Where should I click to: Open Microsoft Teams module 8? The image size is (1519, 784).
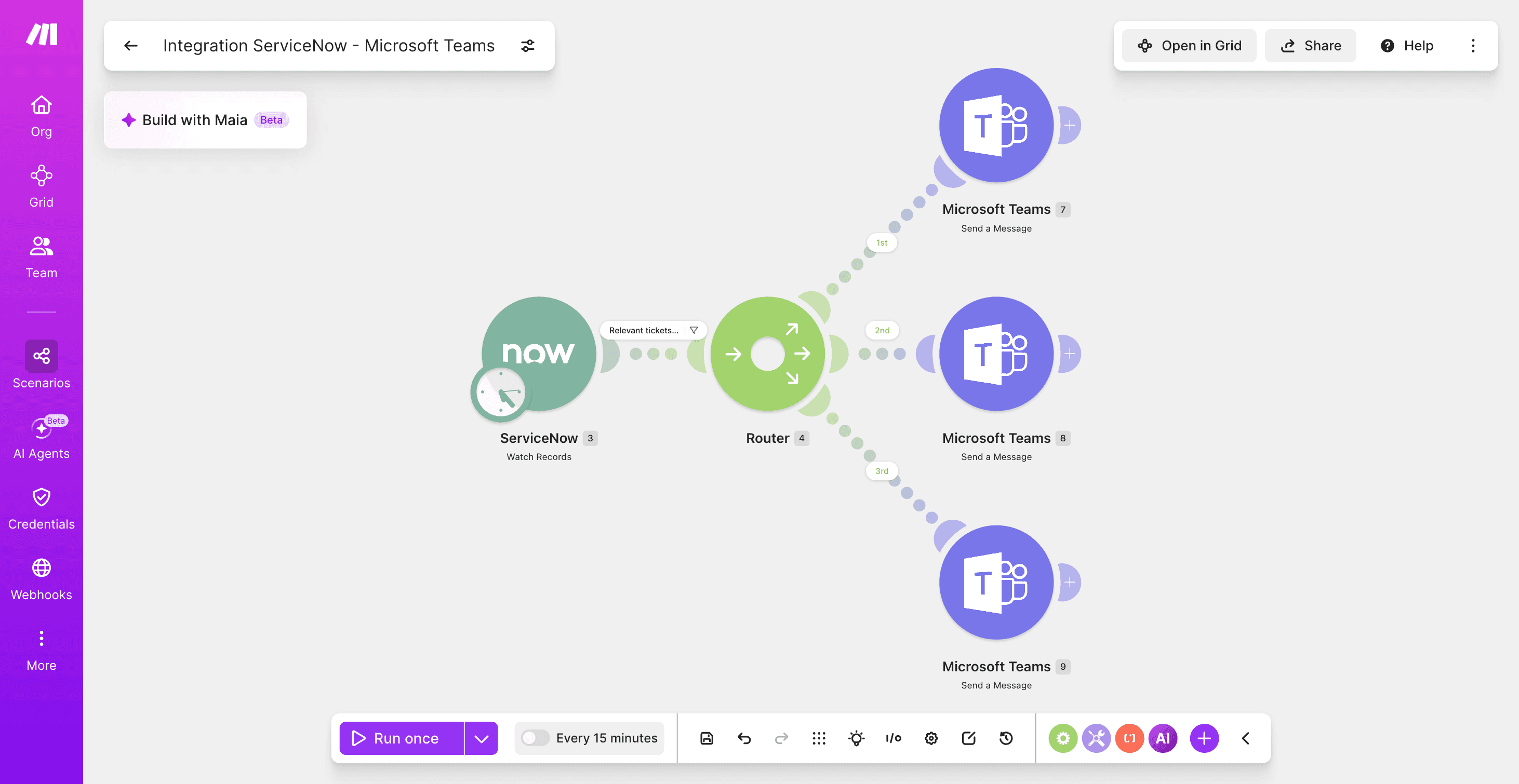(x=996, y=354)
